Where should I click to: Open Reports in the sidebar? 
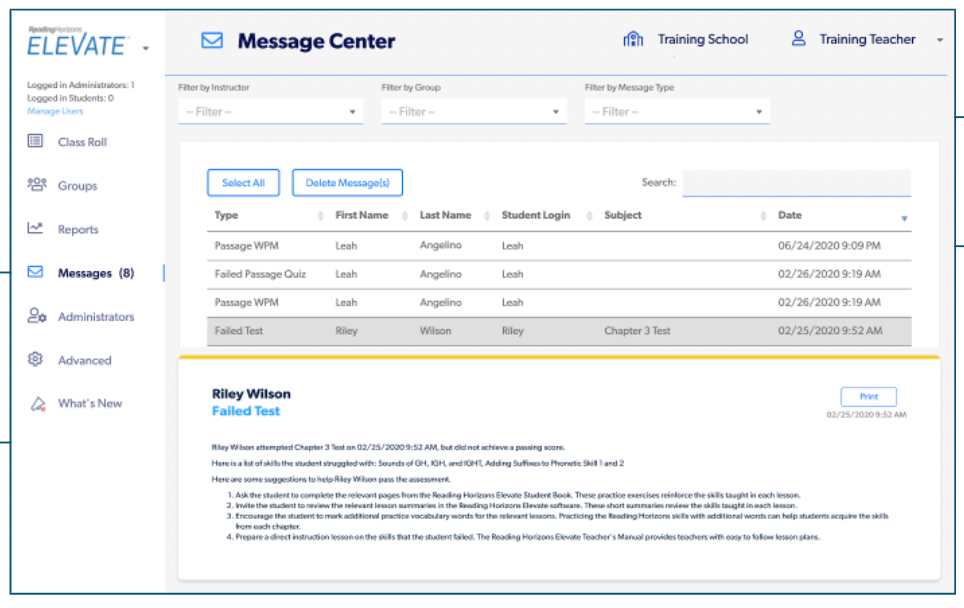coord(78,229)
